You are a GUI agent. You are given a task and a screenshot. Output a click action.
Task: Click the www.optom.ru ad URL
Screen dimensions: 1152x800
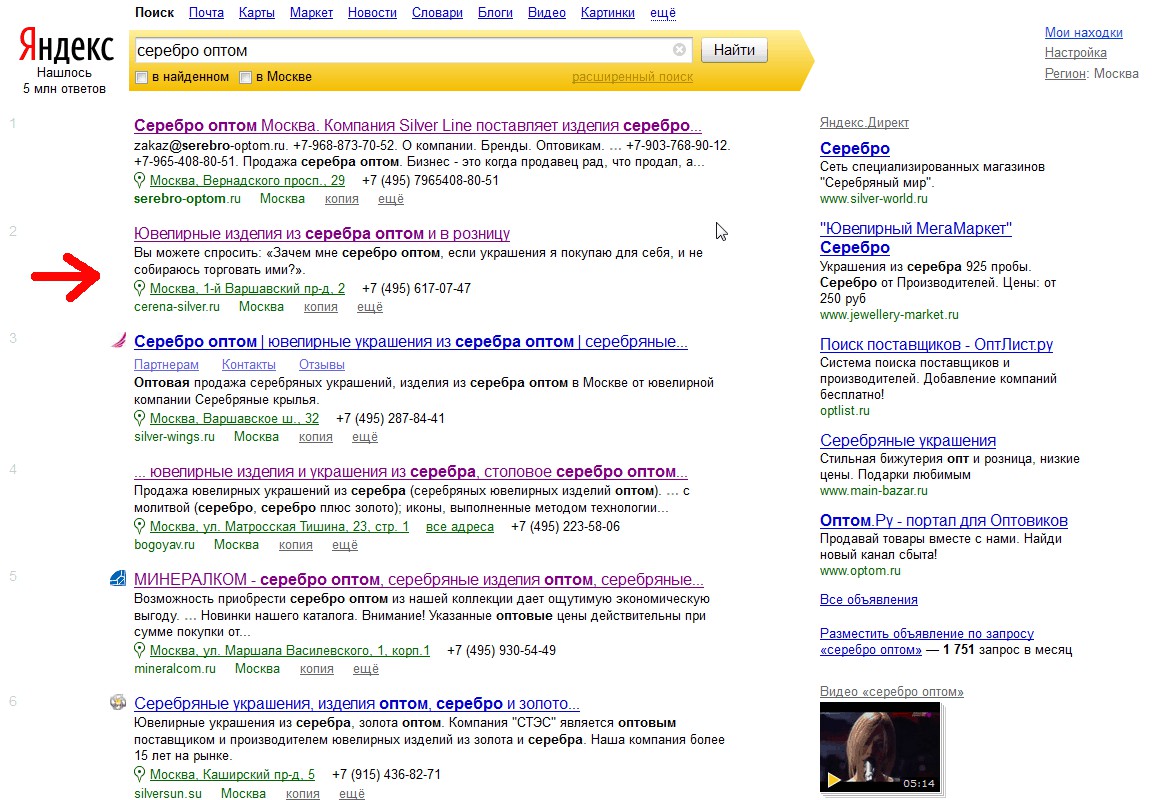tap(860, 571)
